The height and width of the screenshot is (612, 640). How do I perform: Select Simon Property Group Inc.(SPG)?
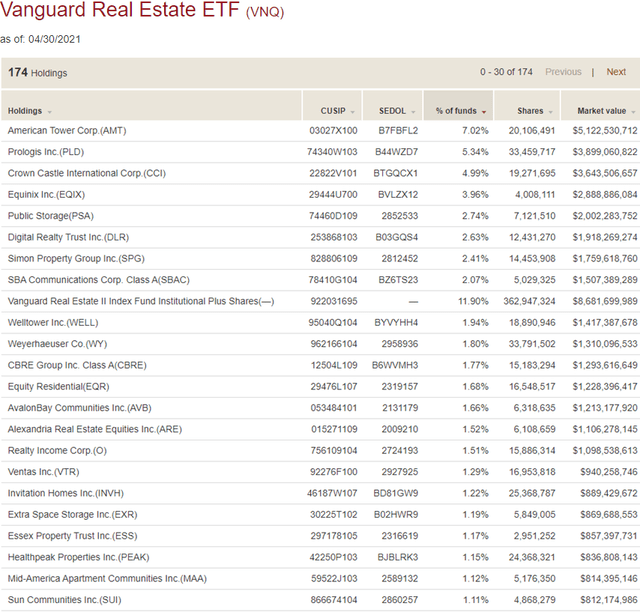click(x=76, y=258)
